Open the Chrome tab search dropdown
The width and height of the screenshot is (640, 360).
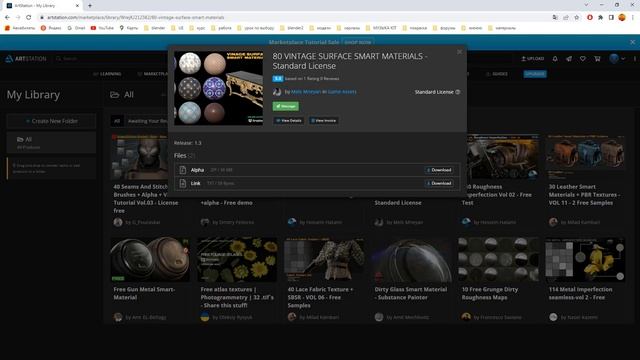click(587, 5)
